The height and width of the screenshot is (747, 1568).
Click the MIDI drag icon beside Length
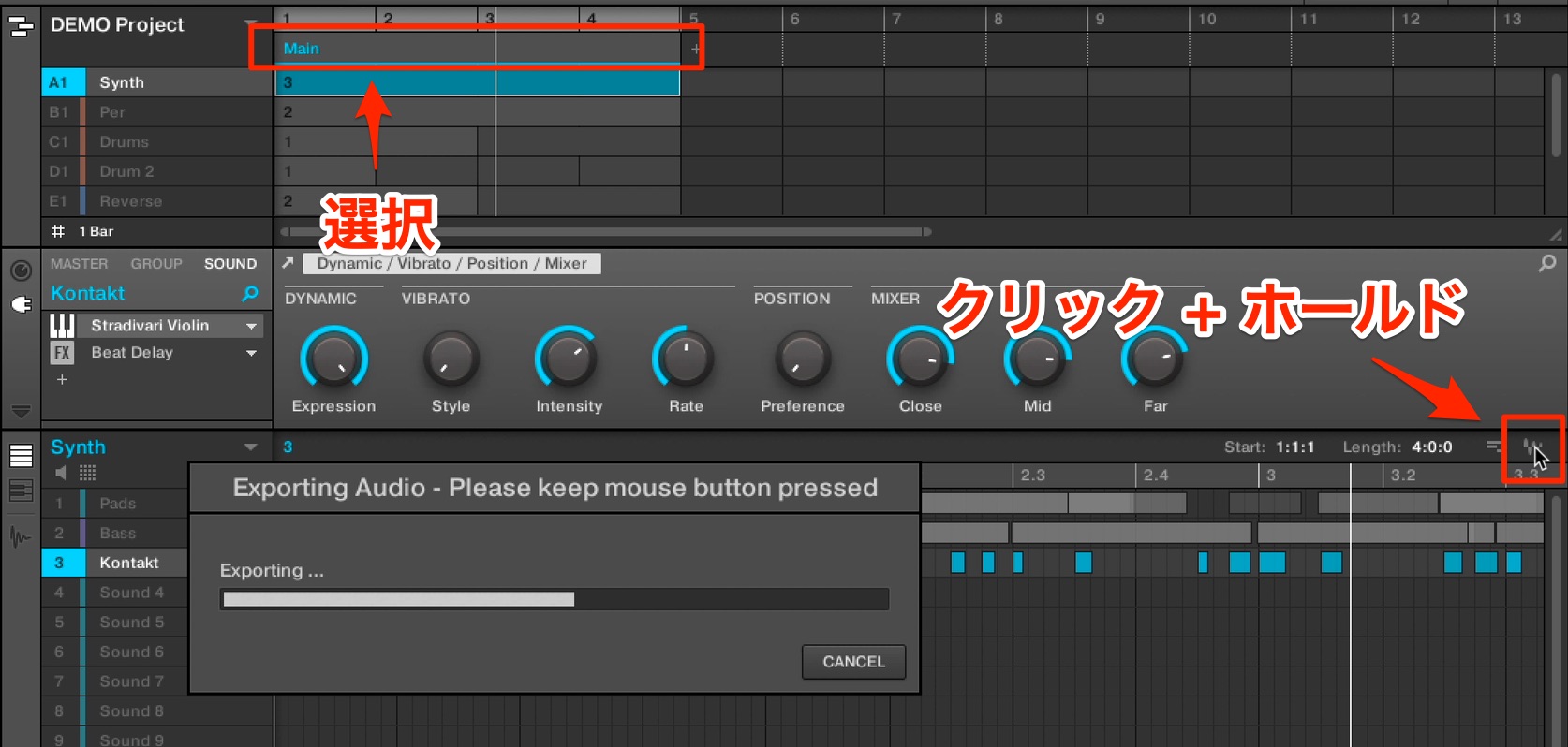(x=1494, y=447)
